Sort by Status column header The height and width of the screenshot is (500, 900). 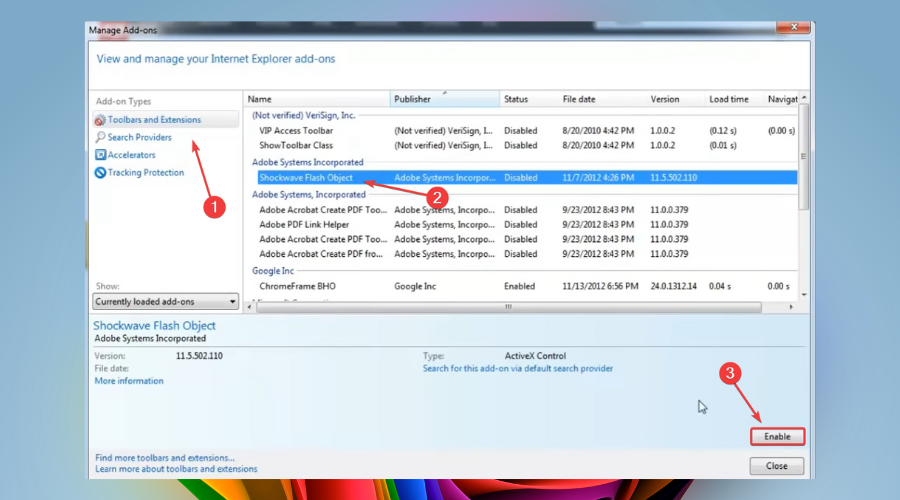click(x=529, y=99)
